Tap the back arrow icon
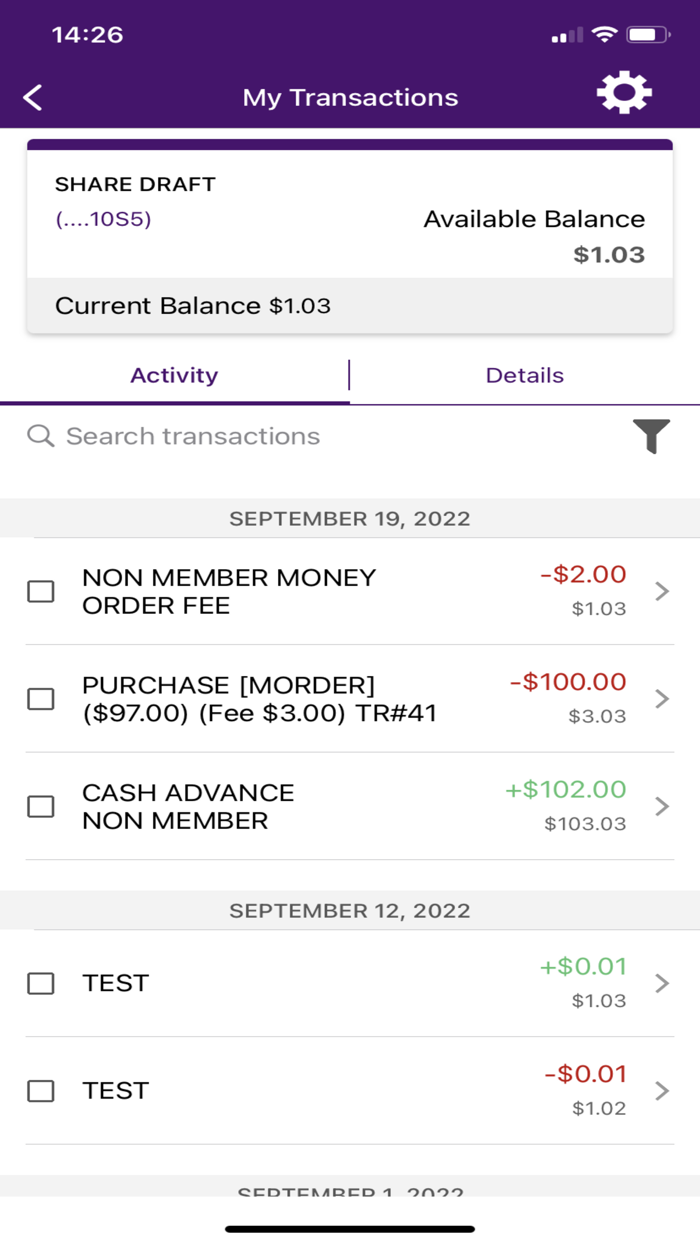The height and width of the screenshot is (1244, 700). click(33, 97)
